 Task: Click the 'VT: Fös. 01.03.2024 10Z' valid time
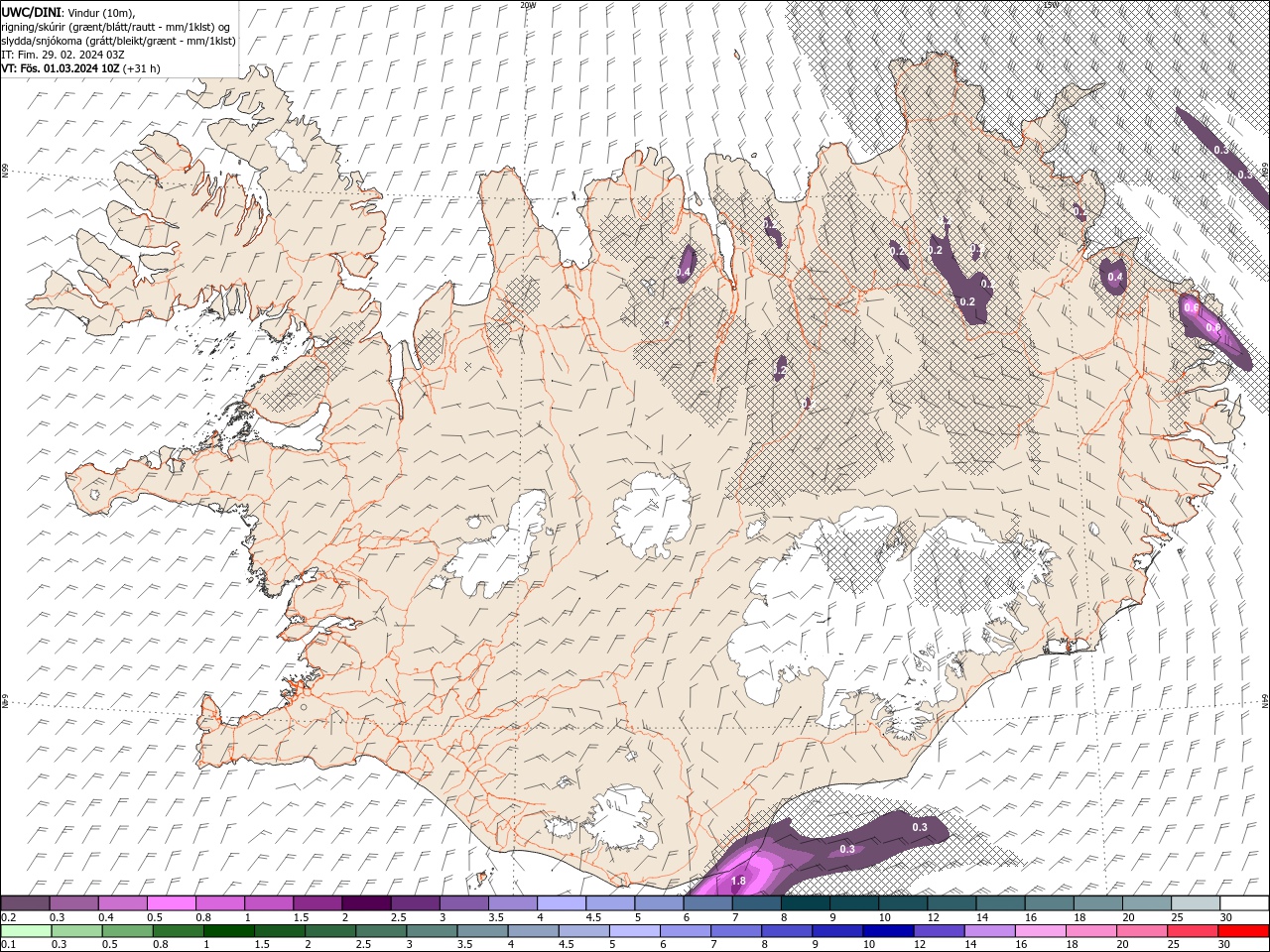62,68
